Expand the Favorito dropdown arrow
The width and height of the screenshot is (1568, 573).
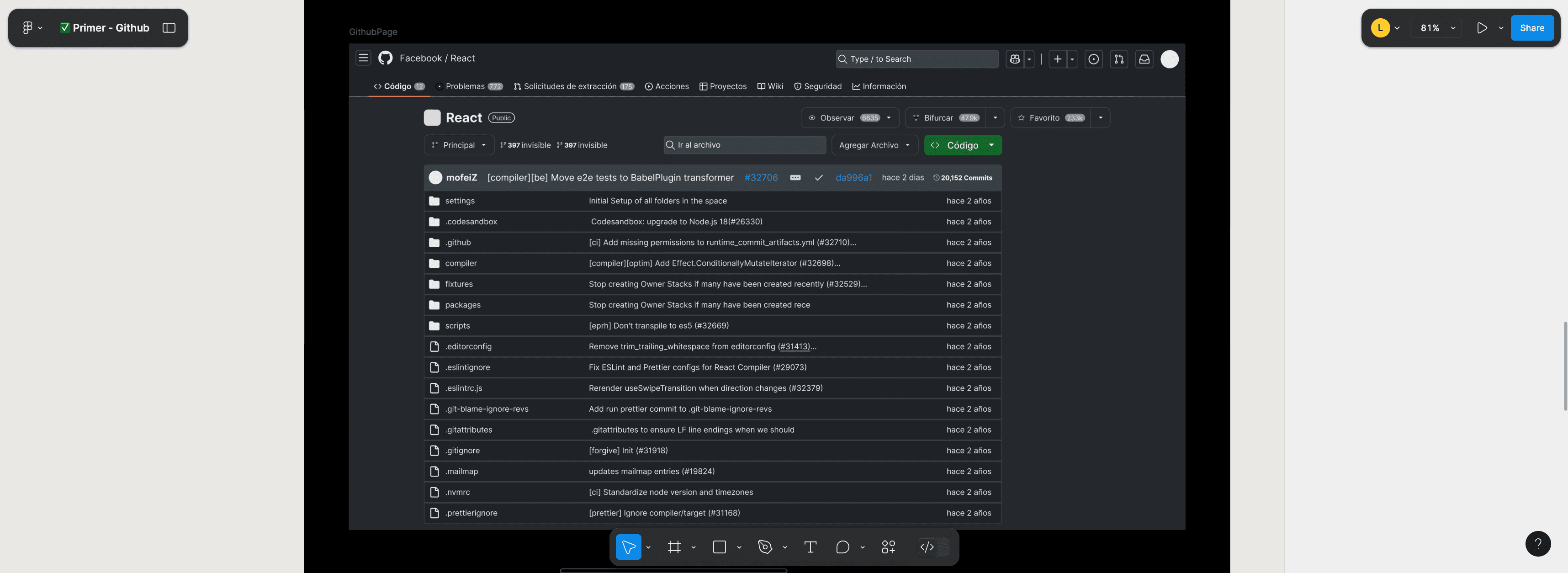(1101, 118)
